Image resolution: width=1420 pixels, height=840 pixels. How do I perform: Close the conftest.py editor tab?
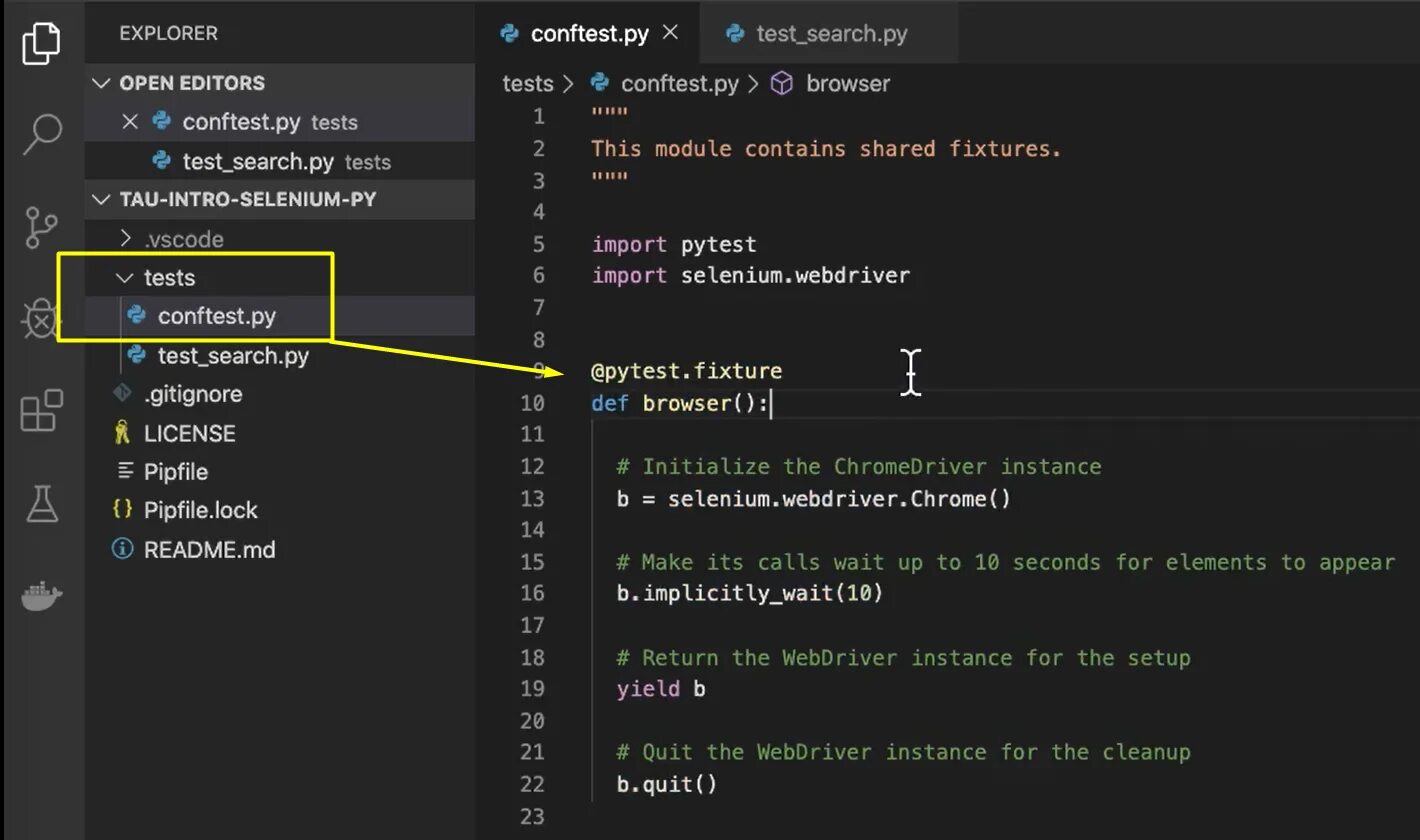click(x=670, y=32)
